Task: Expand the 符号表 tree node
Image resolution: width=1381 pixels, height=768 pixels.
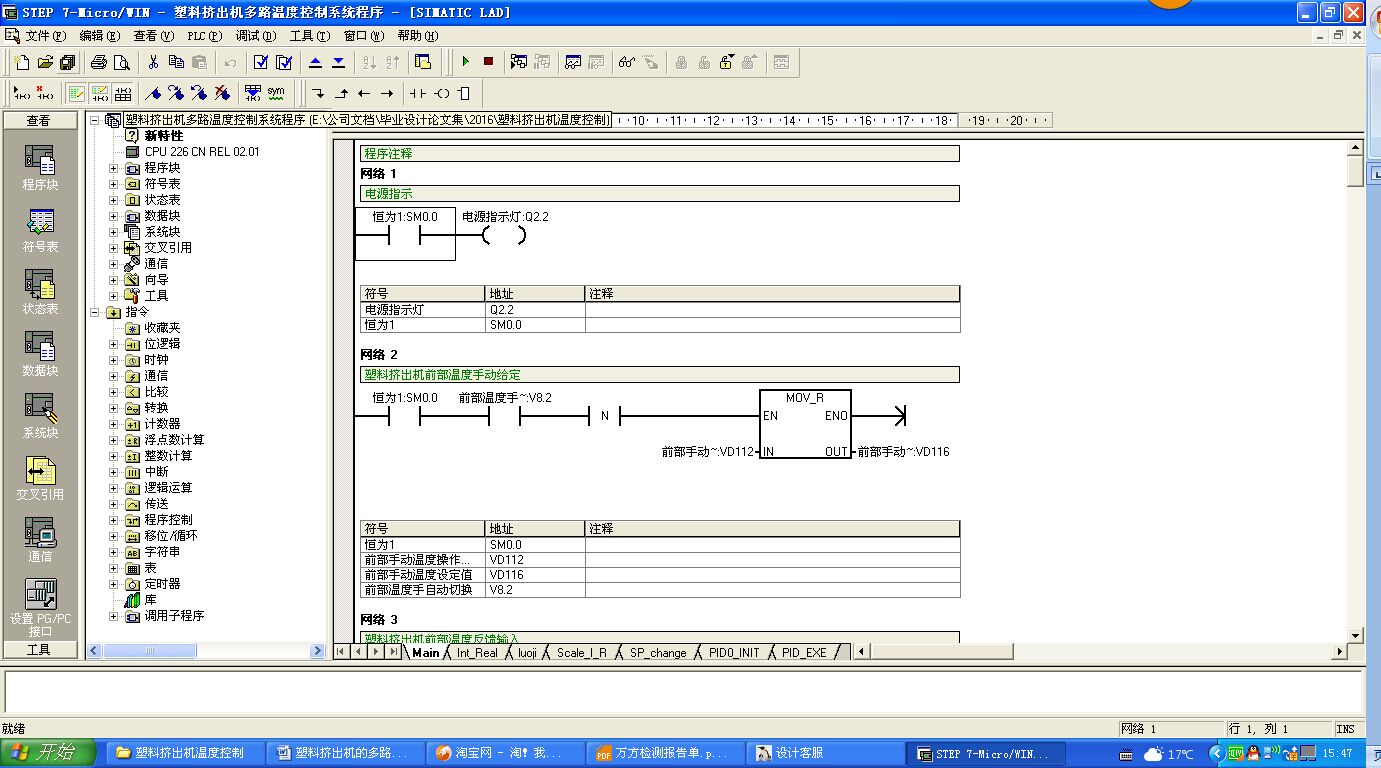Action: tap(113, 184)
